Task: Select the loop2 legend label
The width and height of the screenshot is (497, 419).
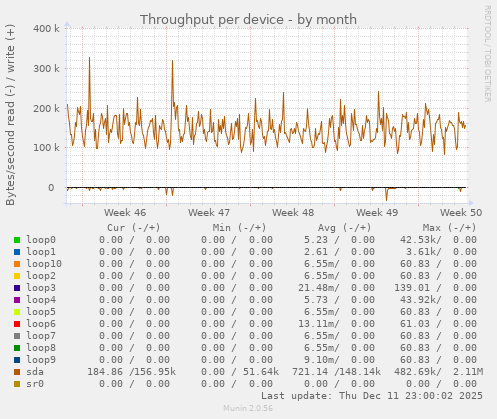Action: point(41,276)
